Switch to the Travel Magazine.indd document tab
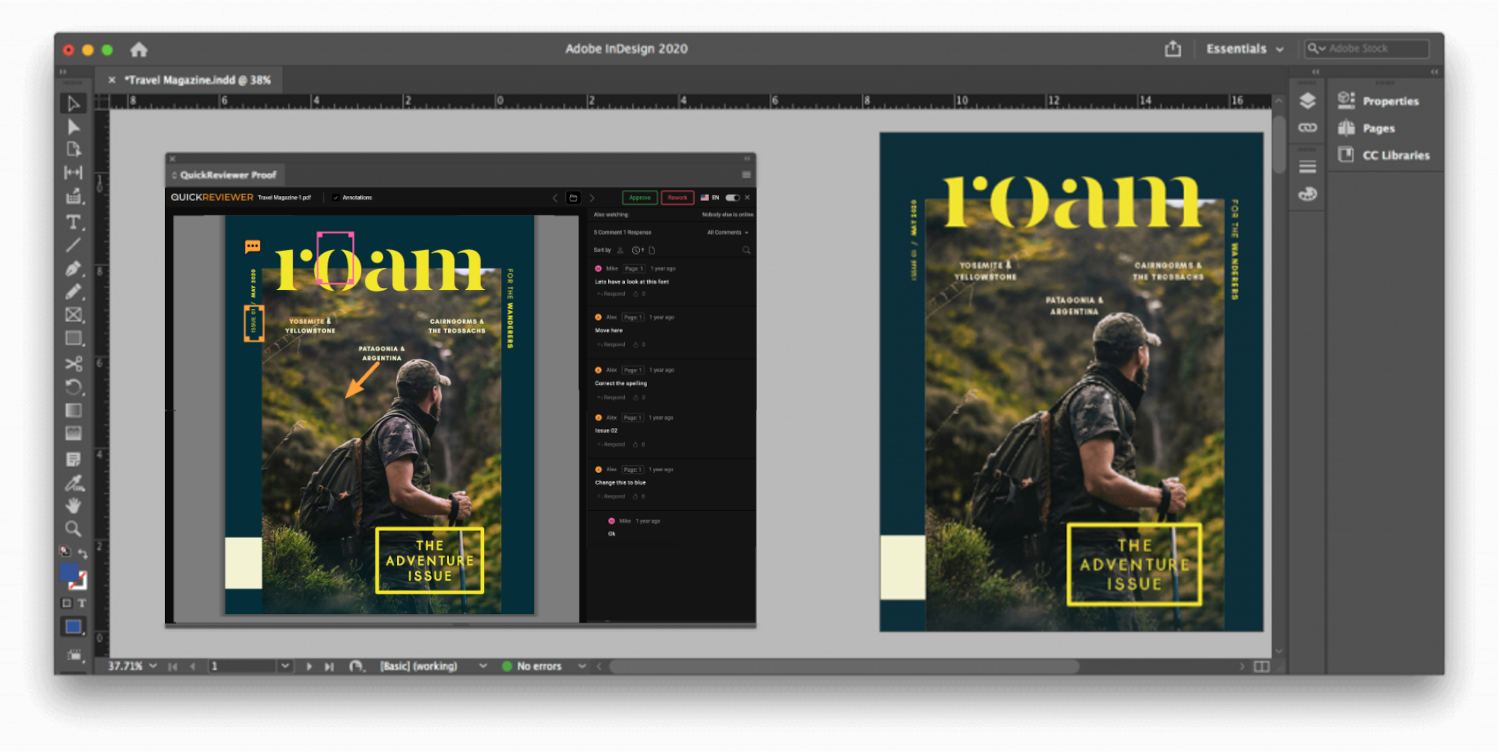 [x=197, y=80]
